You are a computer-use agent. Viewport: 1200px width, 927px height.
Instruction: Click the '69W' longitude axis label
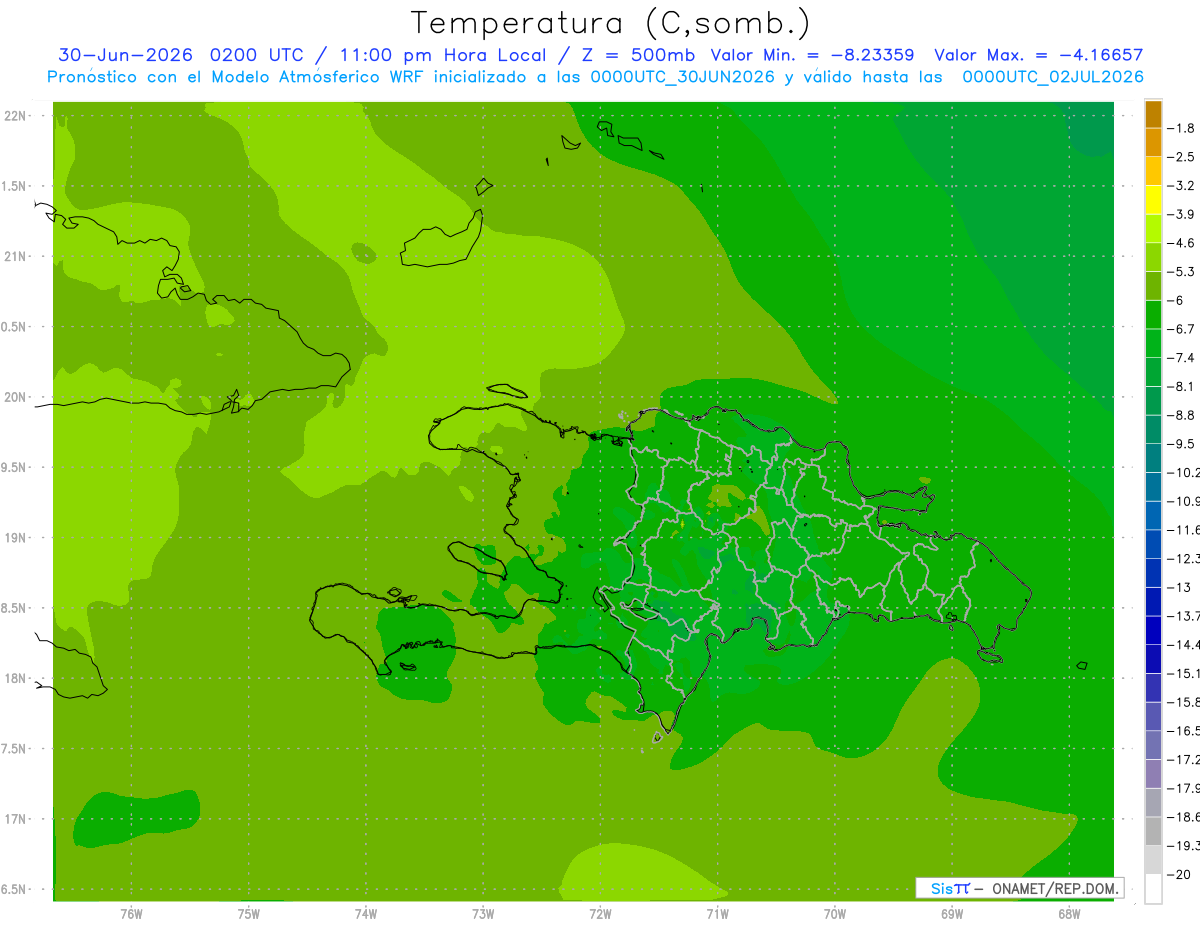pos(952,913)
